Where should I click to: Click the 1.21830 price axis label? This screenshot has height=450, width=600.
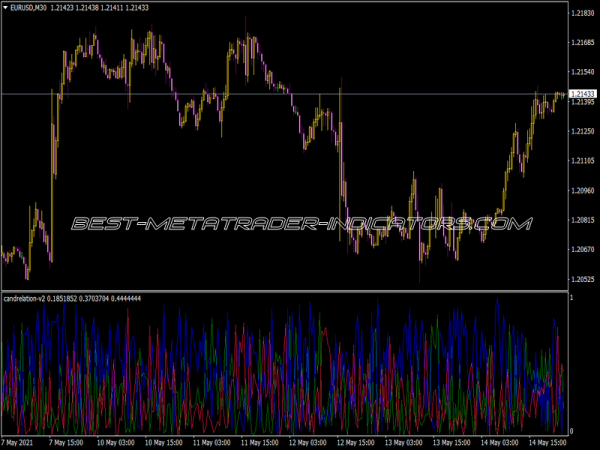[x=583, y=14]
